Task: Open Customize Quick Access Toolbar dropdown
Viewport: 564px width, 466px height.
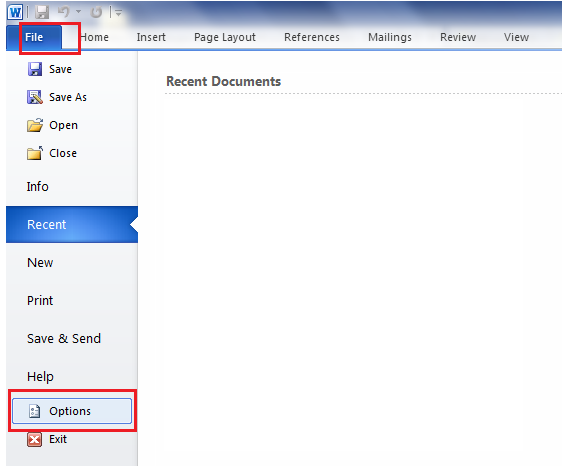Action: tap(118, 13)
